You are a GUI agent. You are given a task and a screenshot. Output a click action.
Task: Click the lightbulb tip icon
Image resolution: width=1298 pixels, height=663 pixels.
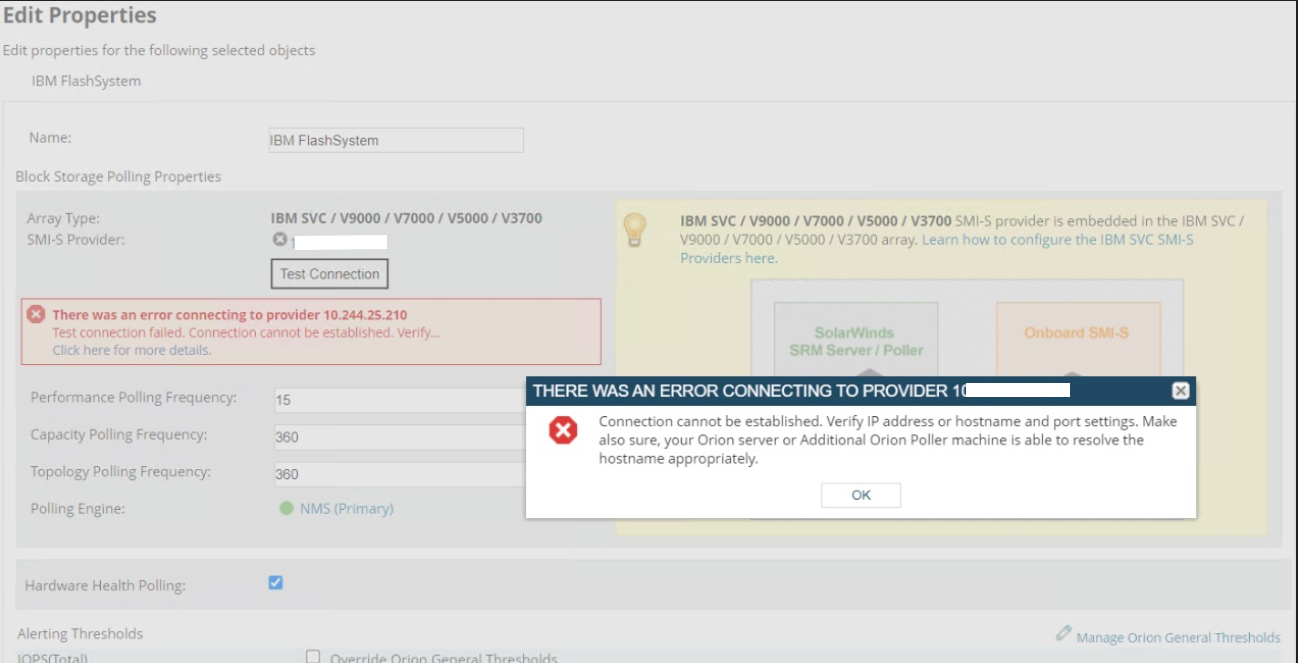tap(635, 229)
